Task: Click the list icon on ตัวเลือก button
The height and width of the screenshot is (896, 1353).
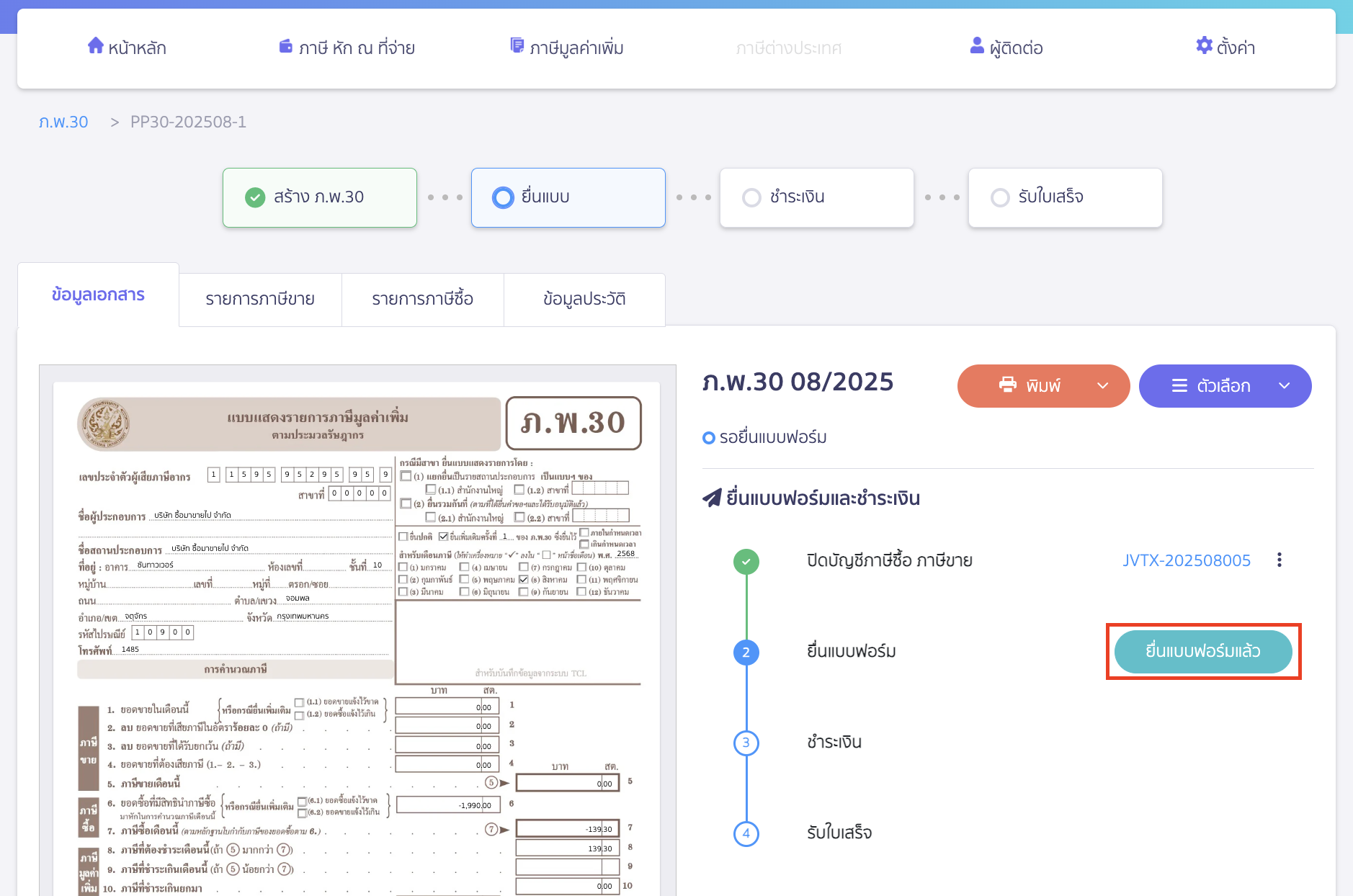Action: 1179,386
